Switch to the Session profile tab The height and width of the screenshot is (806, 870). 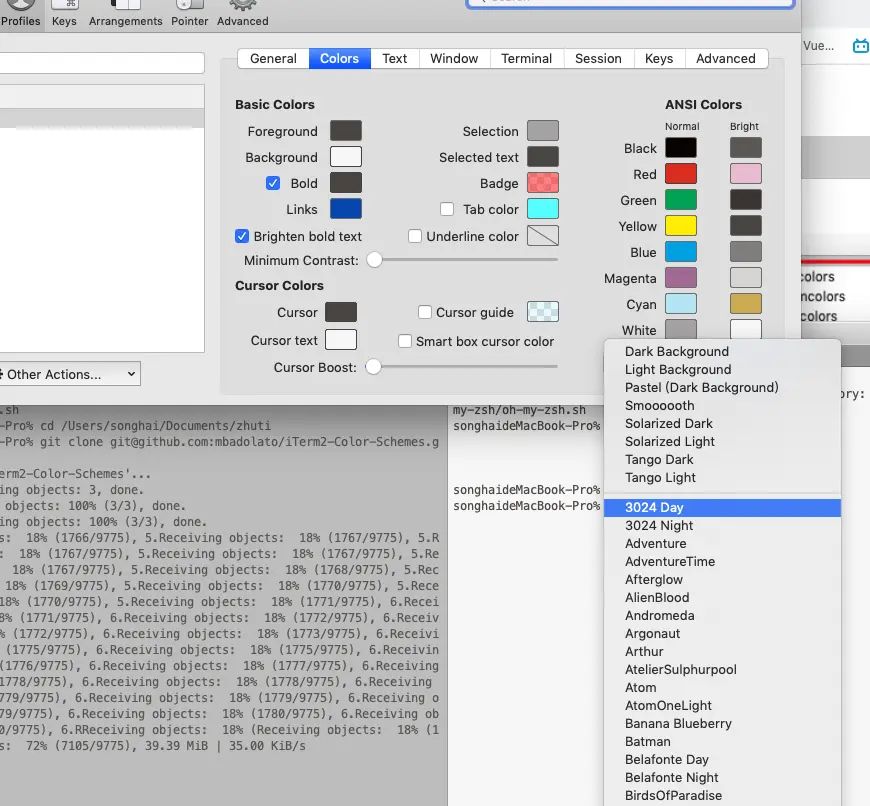point(598,59)
